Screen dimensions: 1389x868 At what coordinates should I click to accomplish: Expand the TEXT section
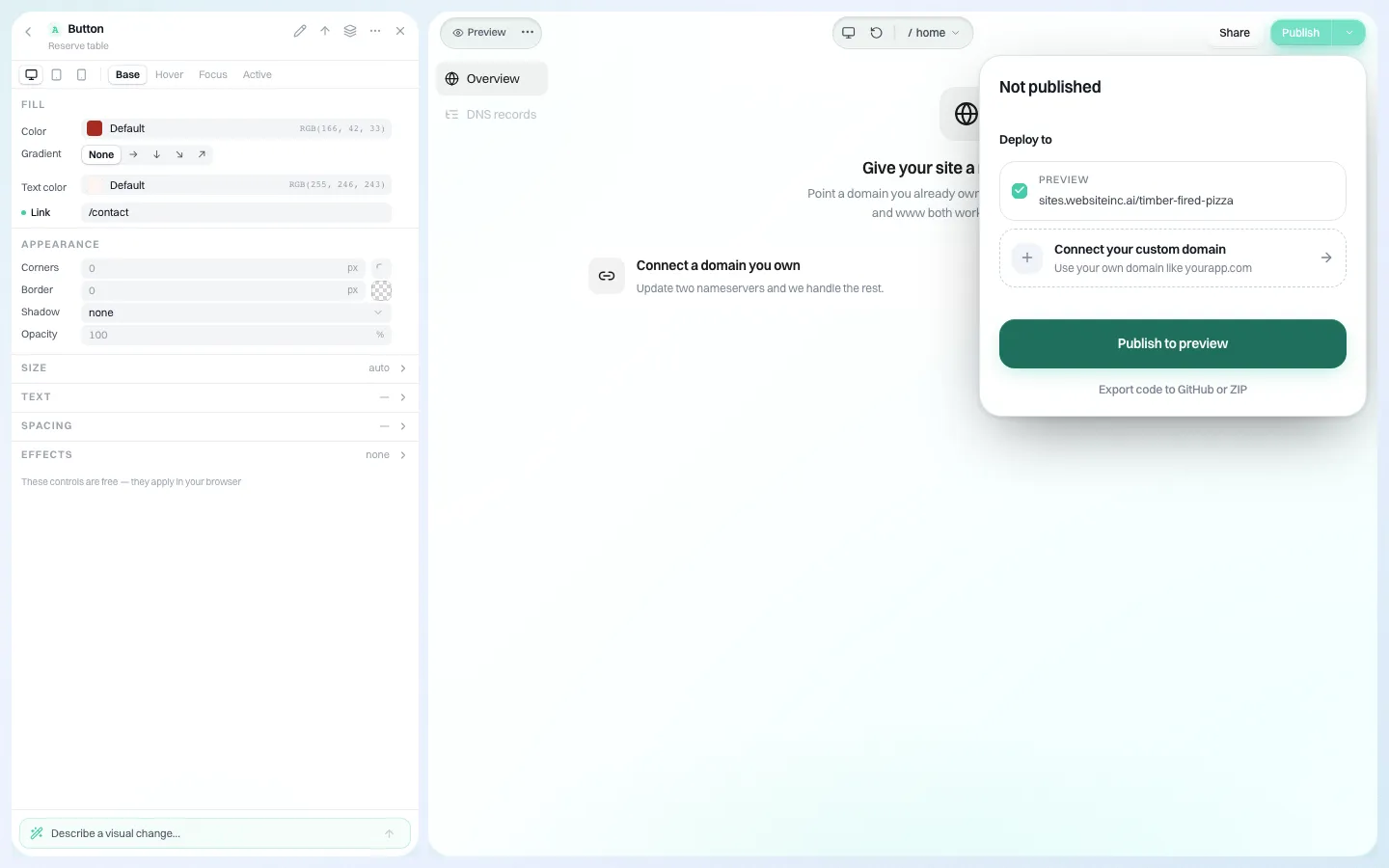214,397
